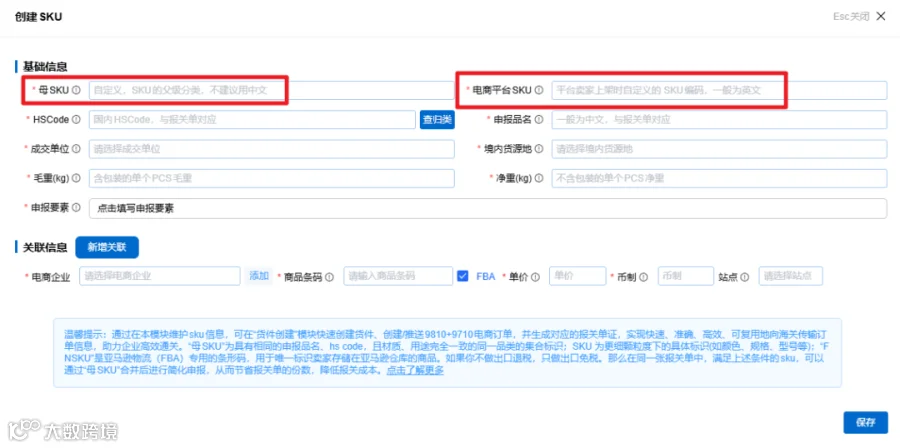Click the 保存 button
The height and width of the screenshot is (448, 900).
click(866, 423)
